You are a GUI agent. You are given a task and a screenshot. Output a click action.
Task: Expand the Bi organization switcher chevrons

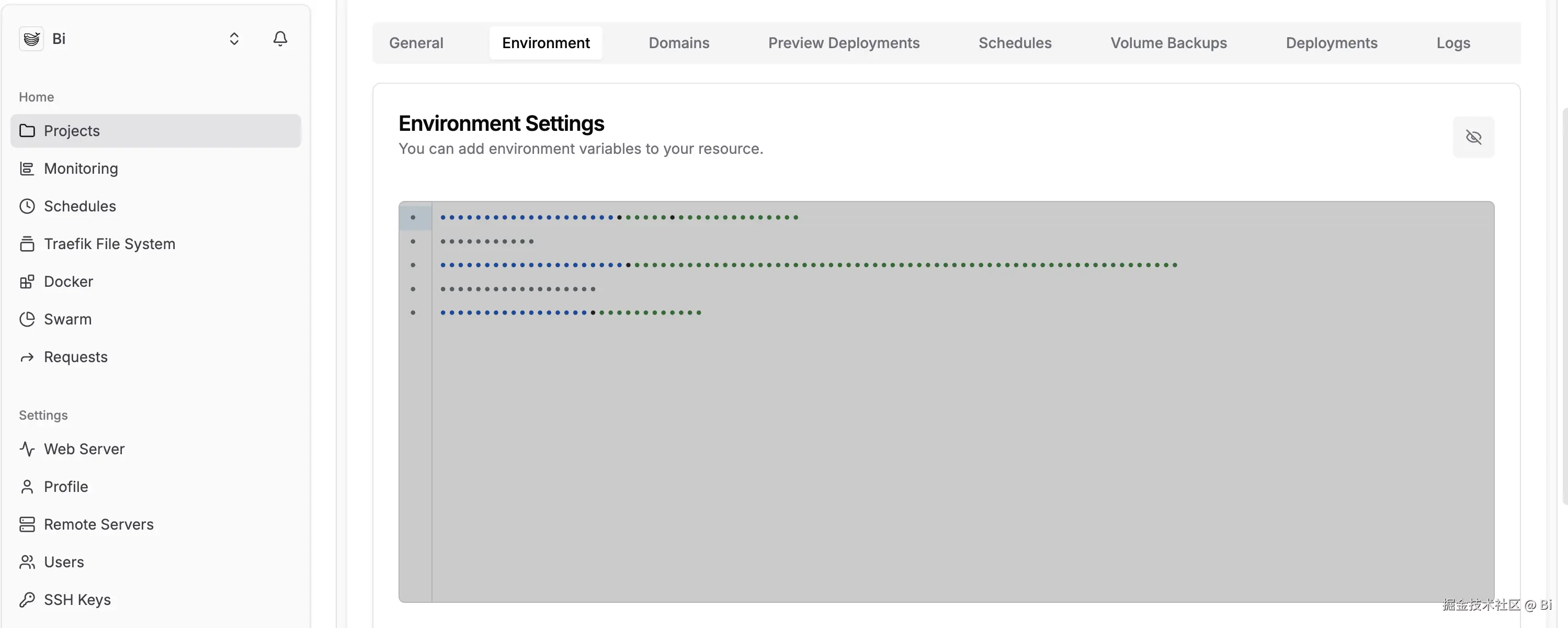coord(234,39)
